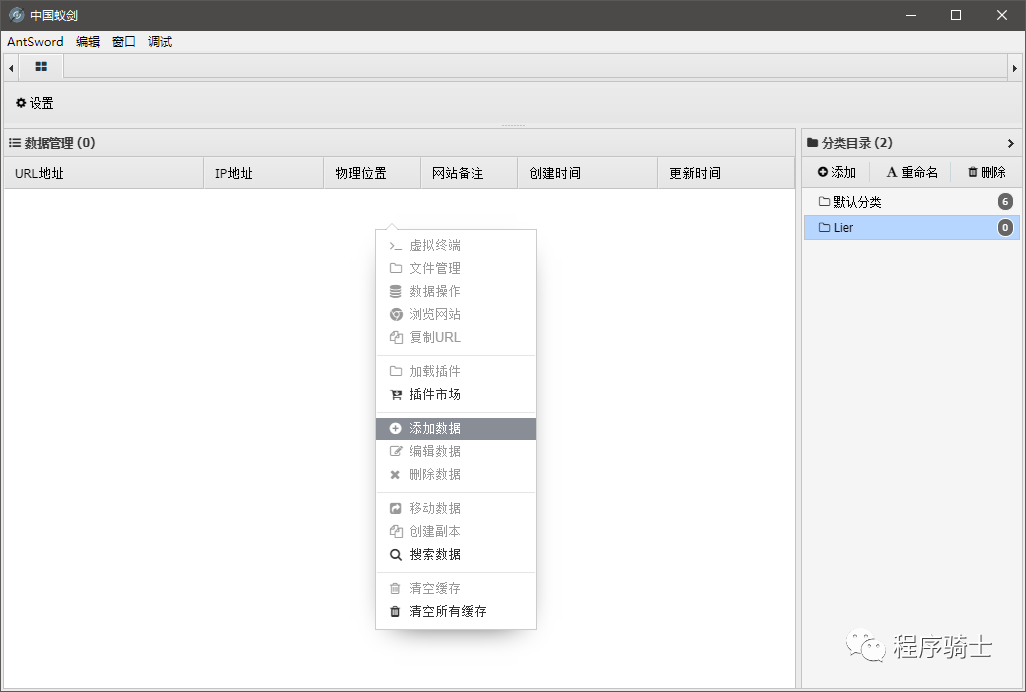Click the count badge 6 on 默认分类
The image size is (1026, 692).
click(1005, 201)
